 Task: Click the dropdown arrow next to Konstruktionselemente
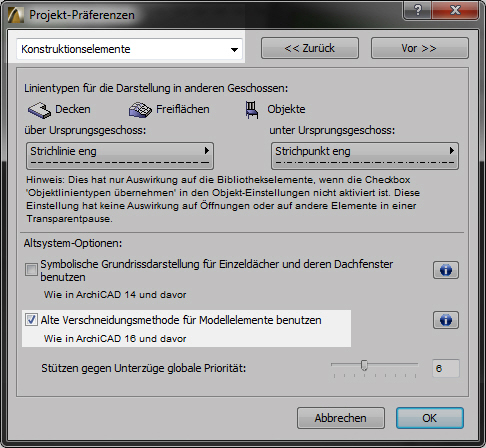point(234,50)
